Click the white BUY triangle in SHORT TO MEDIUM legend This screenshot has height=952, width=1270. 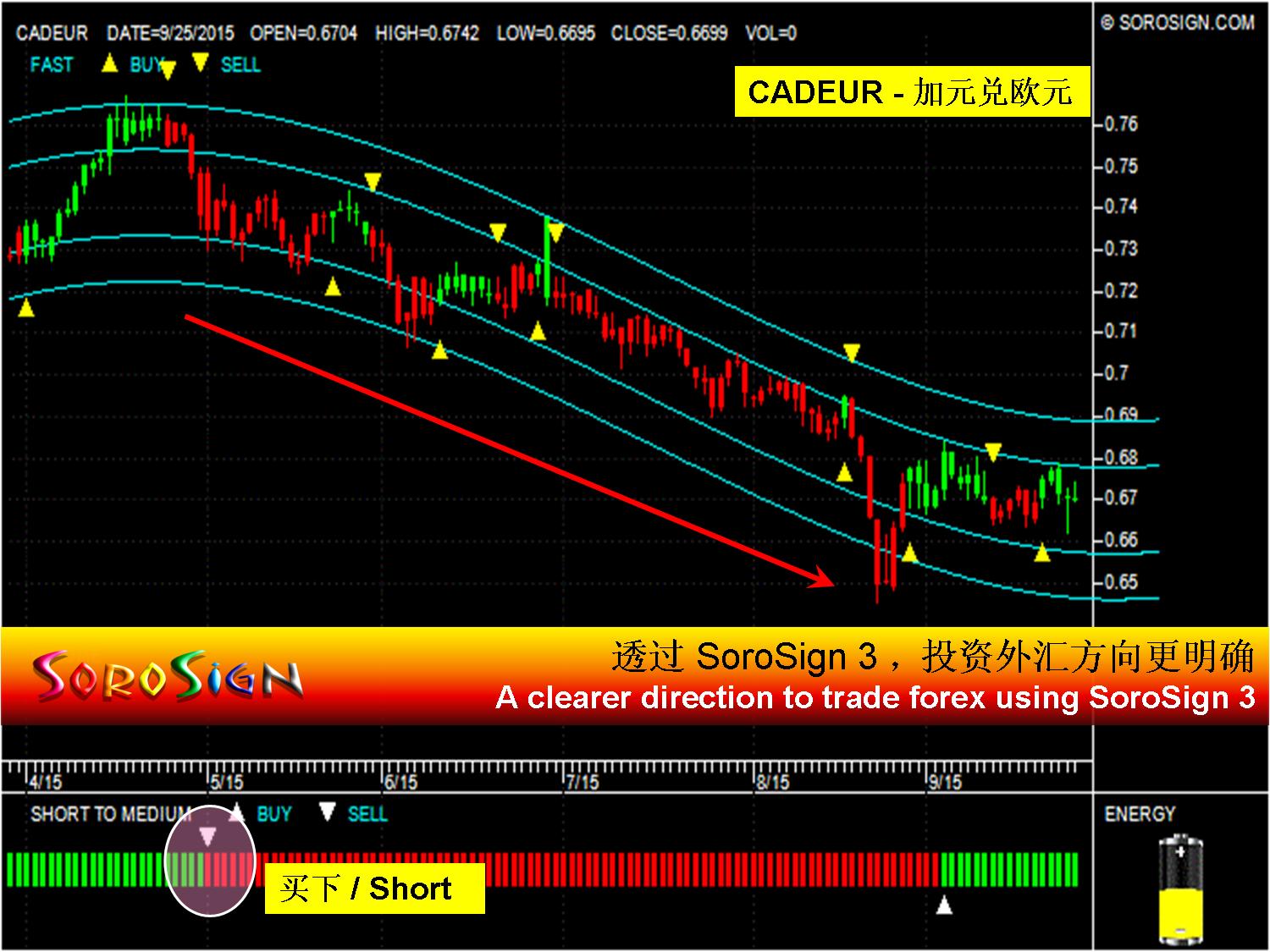(x=238, y=813)
